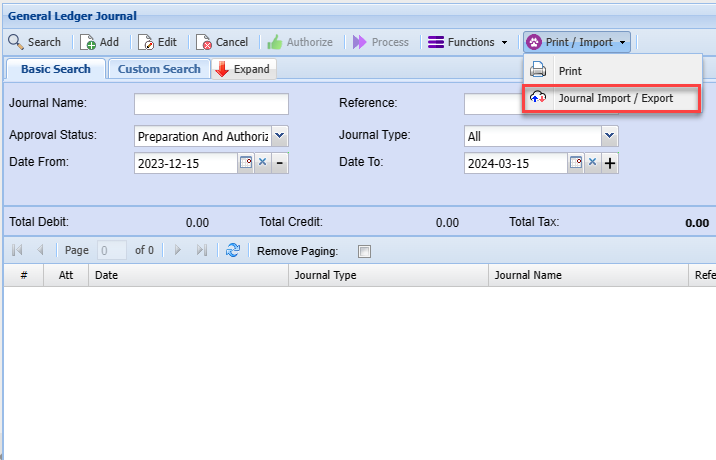The image size is (716, 460).
Task: Click the Search magnifier toolbar button
Action: 35,42
